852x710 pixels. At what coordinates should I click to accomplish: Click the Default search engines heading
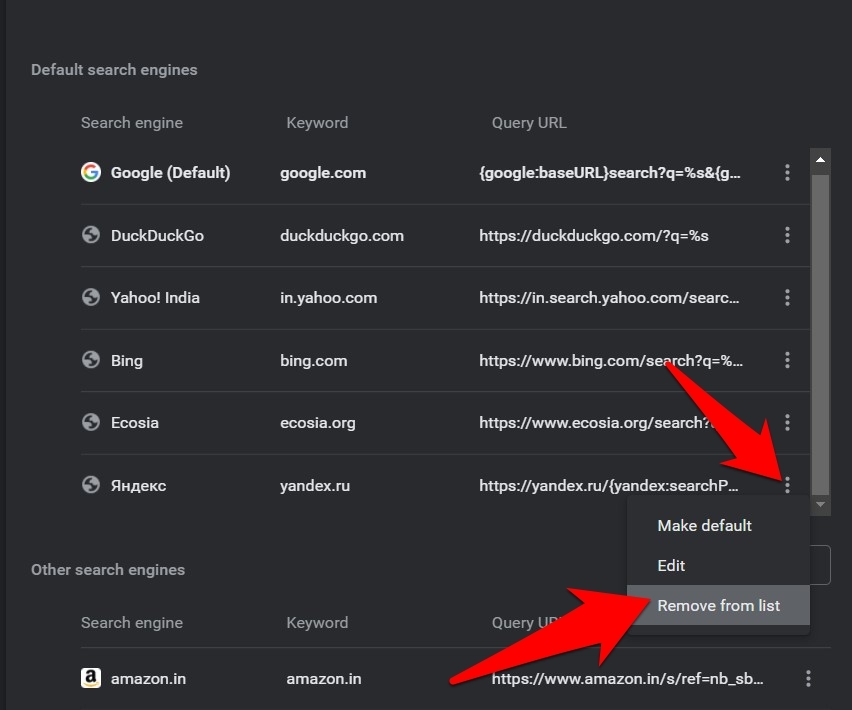point(114,70)
